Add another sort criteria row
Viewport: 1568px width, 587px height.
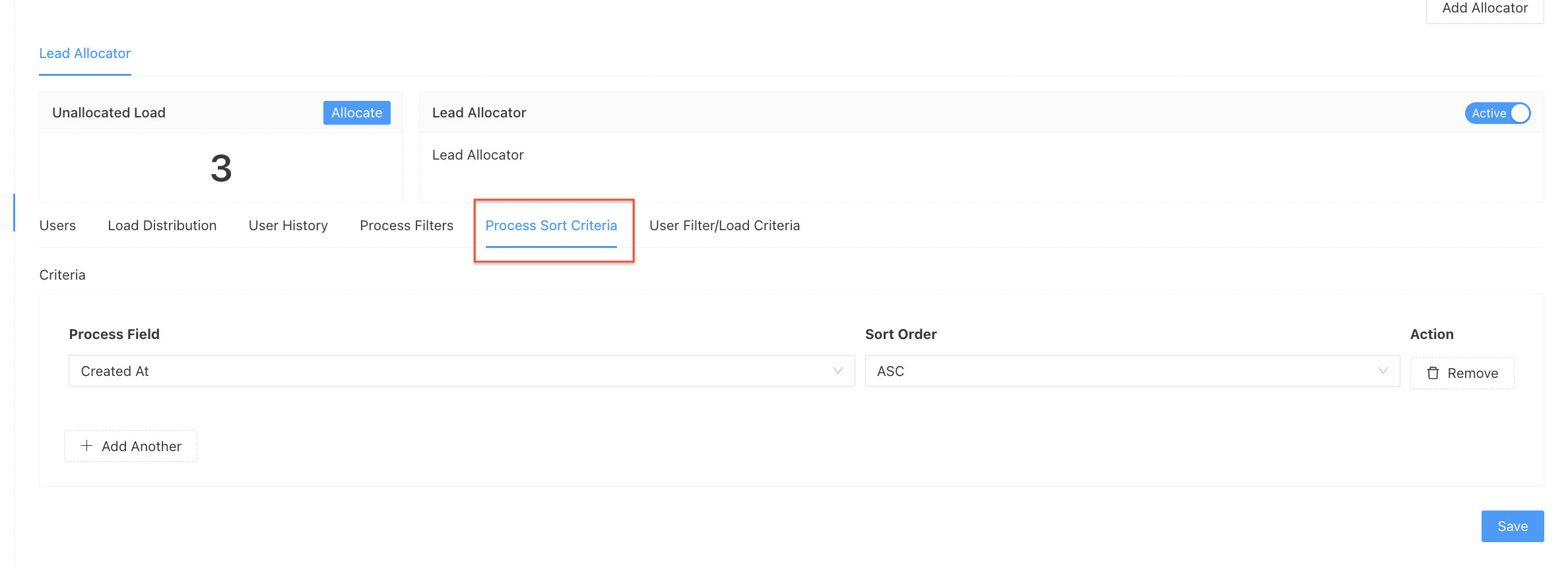[x=131, y=446]
